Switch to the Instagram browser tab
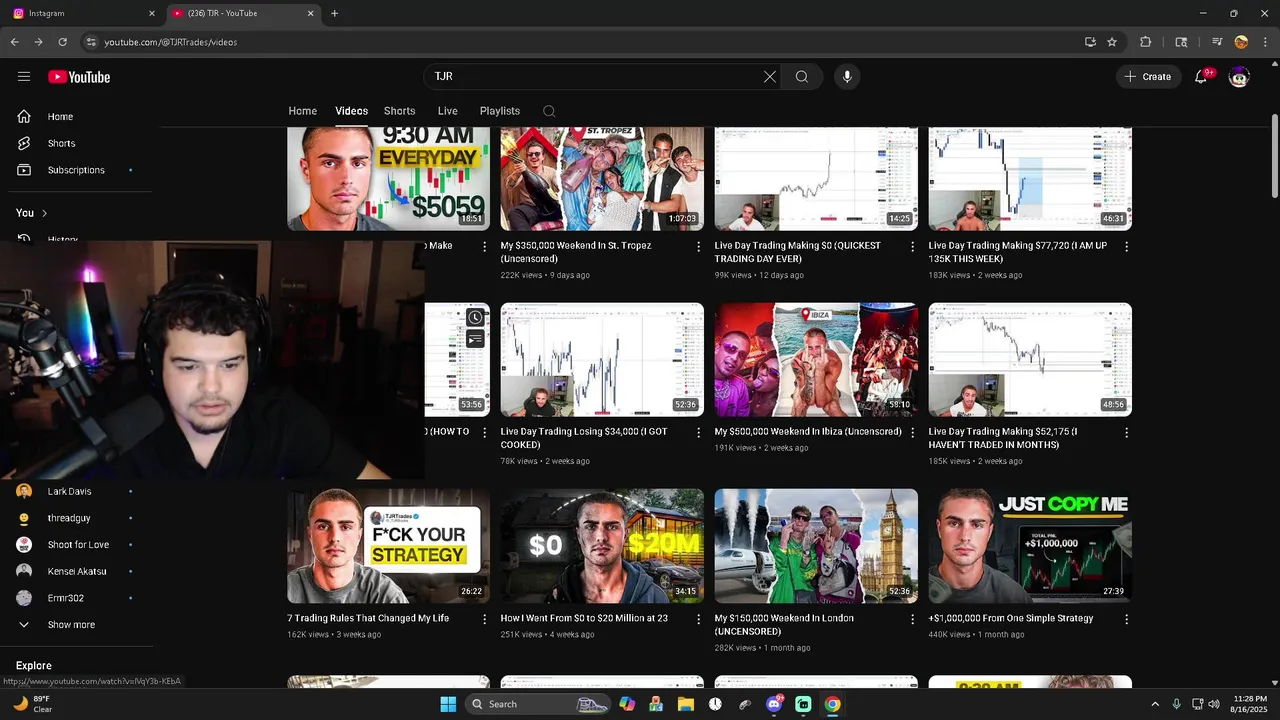This screenshot has width=1280, height=720. pos(82,13)
